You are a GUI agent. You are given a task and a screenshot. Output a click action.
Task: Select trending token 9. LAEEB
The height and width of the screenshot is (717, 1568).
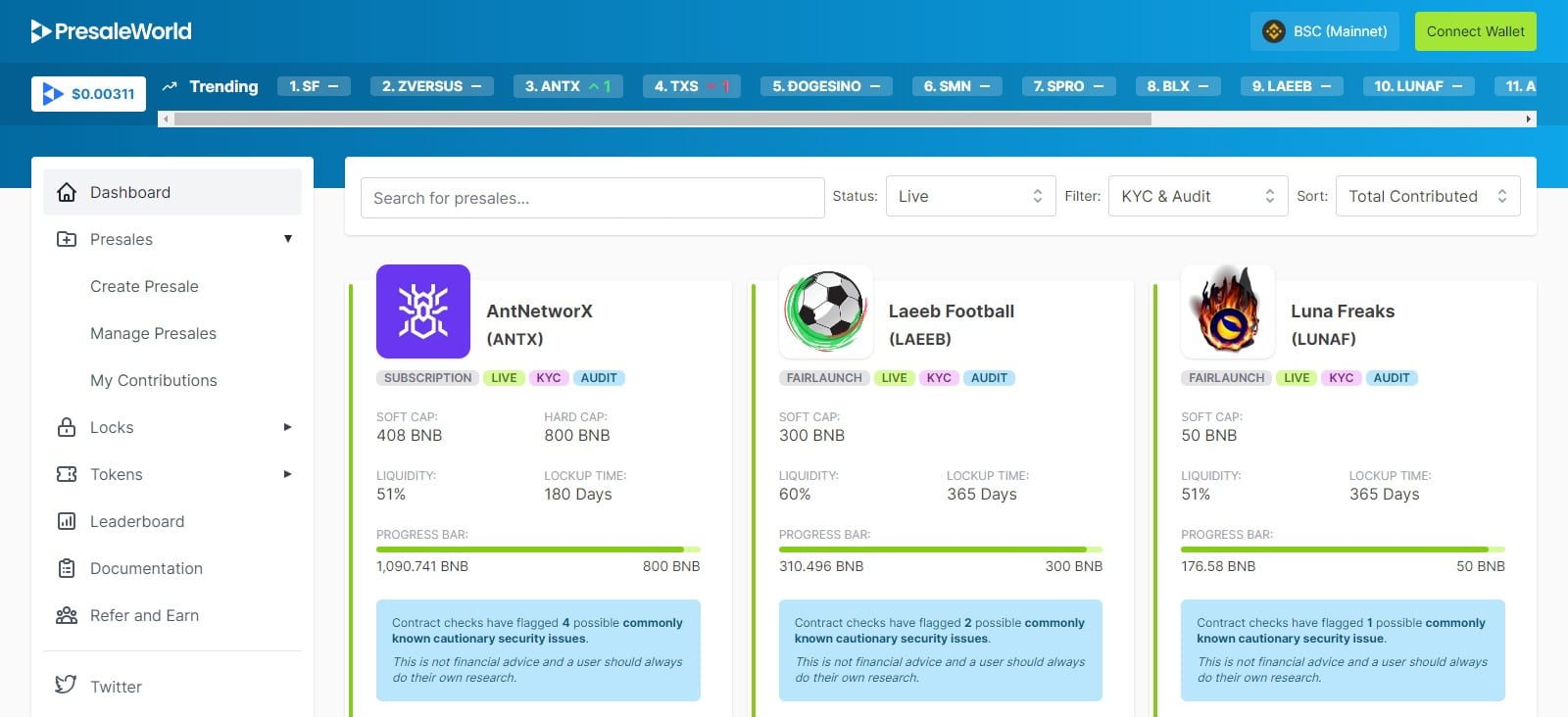coord(1292,86)
